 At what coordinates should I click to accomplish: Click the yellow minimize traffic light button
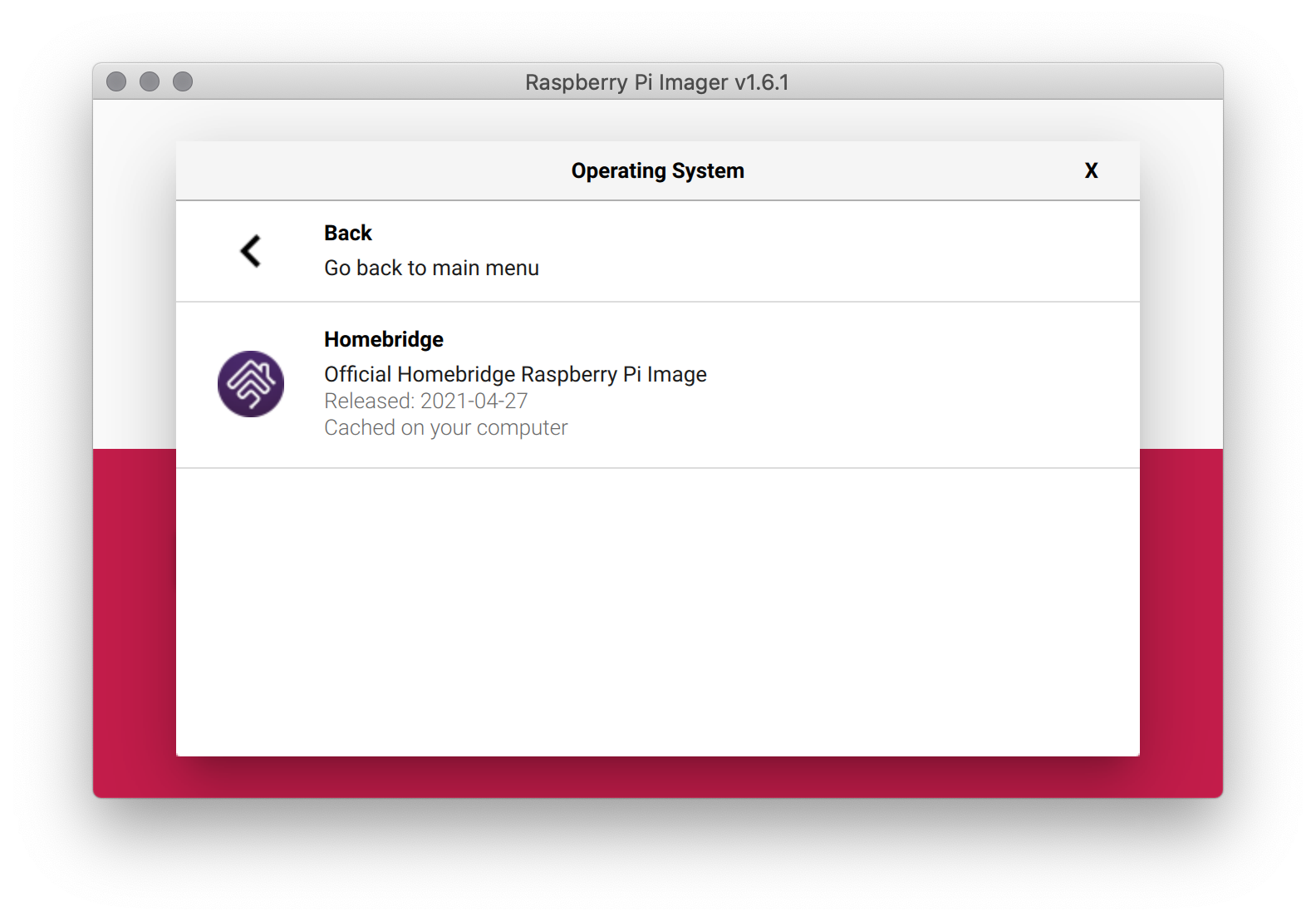(x=149, y=81)
